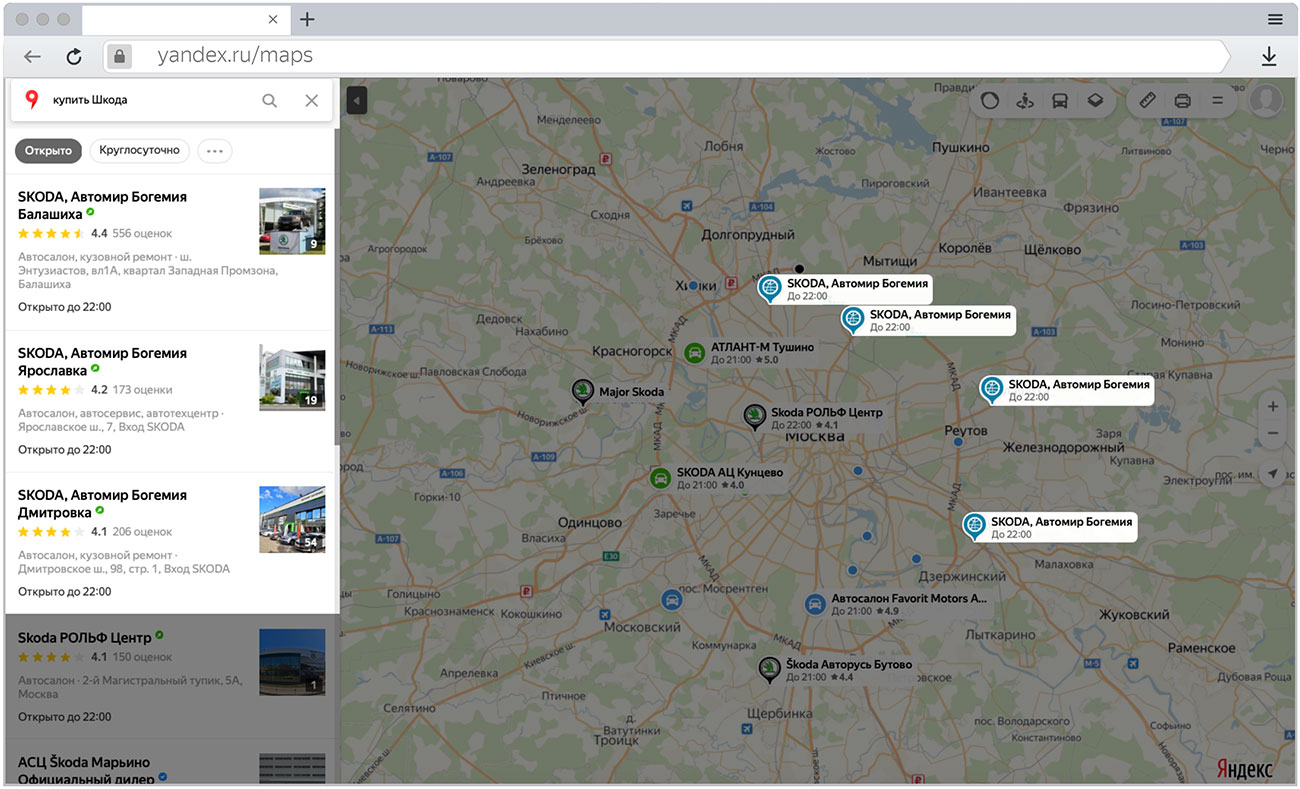1300x789 pixels.
Task: Clear the search query with the X
Action: (312, 100)
